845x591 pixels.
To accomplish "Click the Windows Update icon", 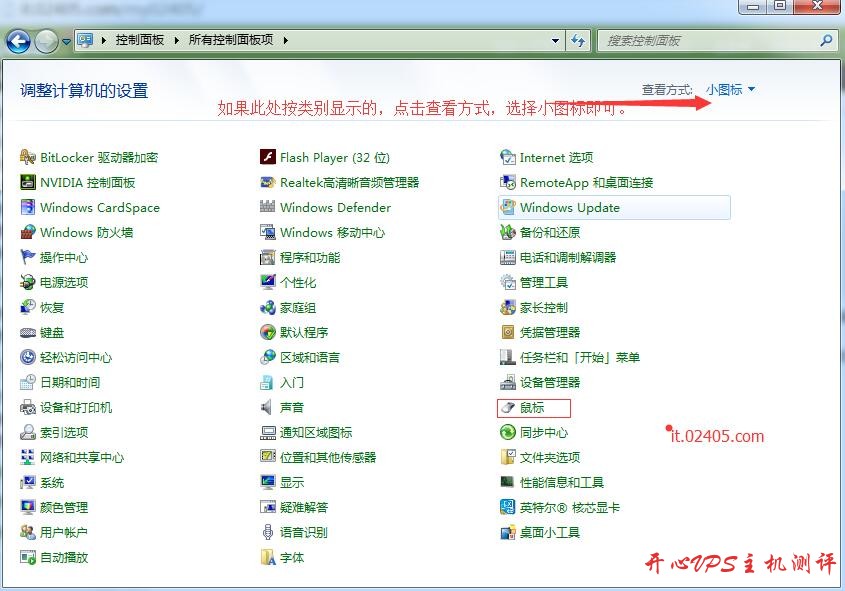I will point(508,207).
